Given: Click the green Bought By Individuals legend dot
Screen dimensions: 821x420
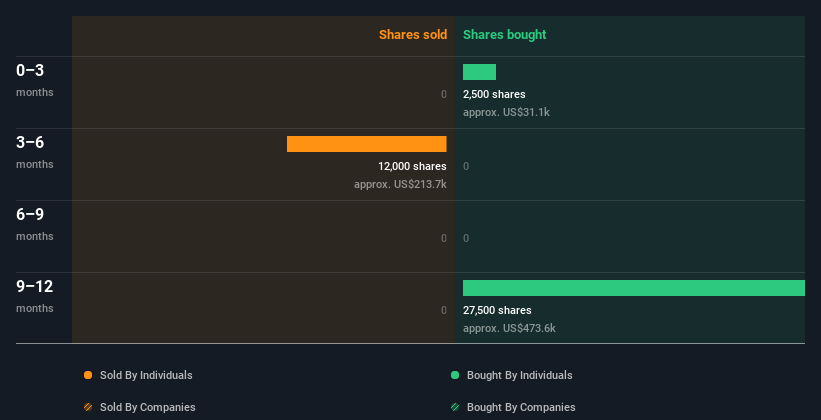Looking at the screenshot, I should [455, 375].
